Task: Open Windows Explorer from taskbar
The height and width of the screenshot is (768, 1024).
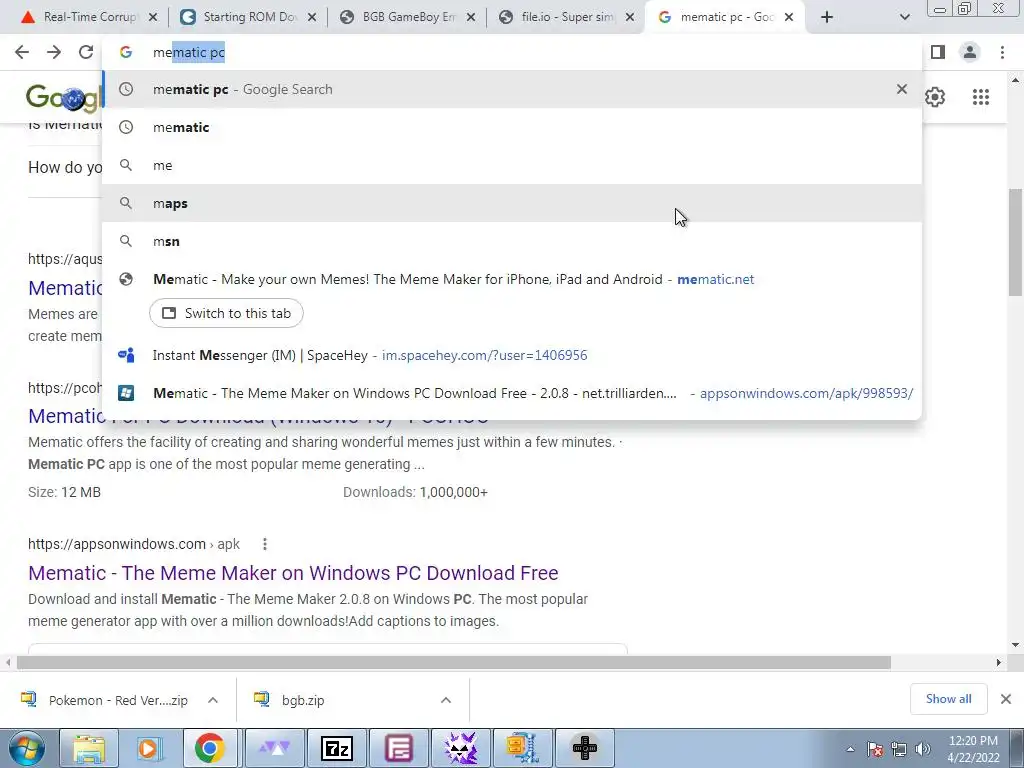Action: [x=89, y=748]
